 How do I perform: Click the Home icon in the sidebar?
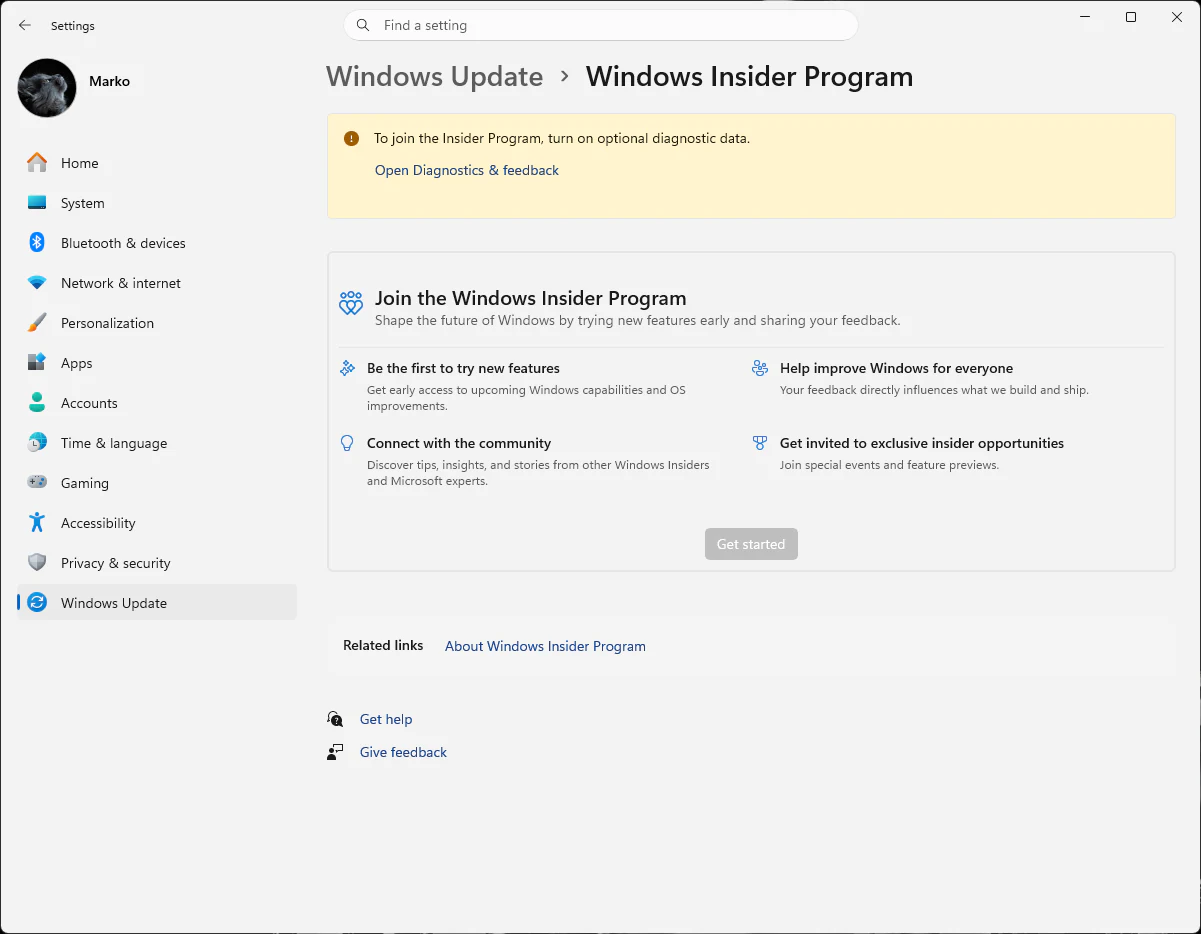(x=37, y=162)
